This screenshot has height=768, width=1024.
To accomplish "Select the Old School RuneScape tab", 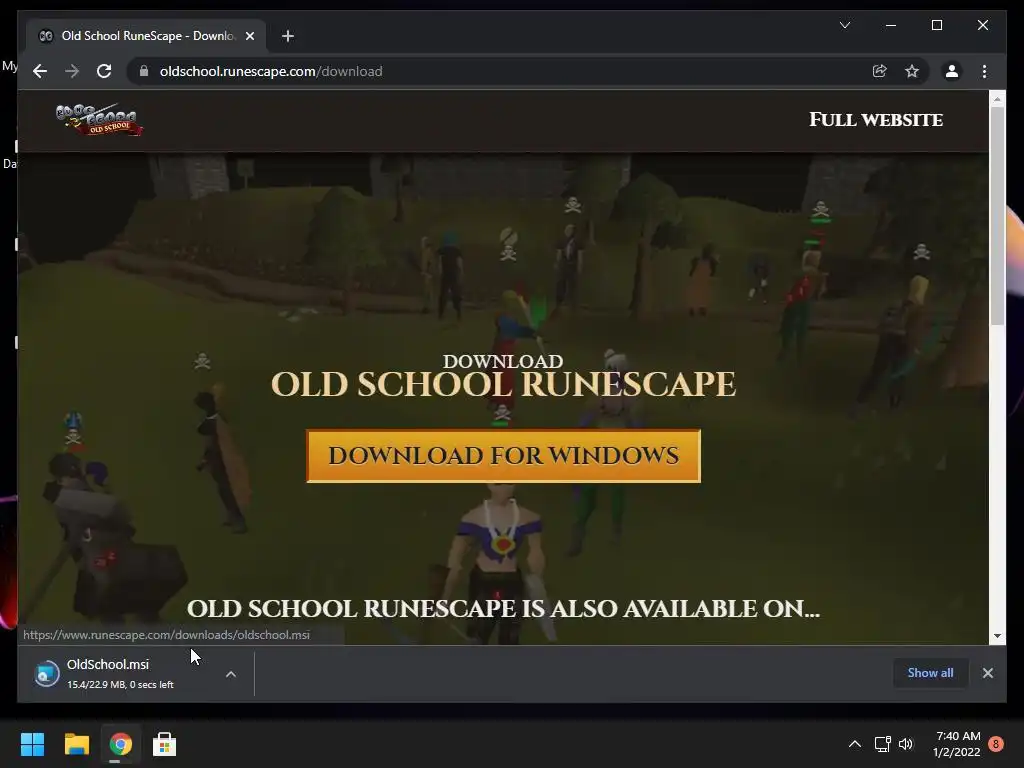I will point(146,36).
